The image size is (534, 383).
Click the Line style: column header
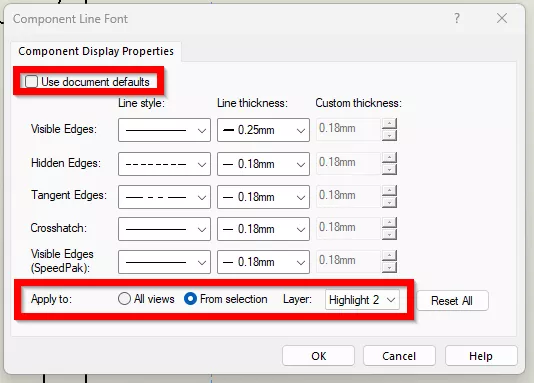click(x=141, y=103)
